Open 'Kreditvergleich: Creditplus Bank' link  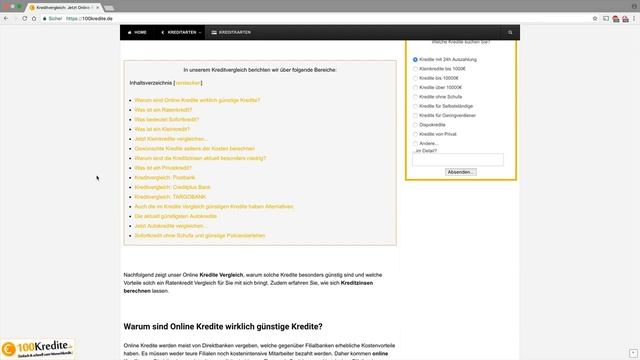(172, 187)
